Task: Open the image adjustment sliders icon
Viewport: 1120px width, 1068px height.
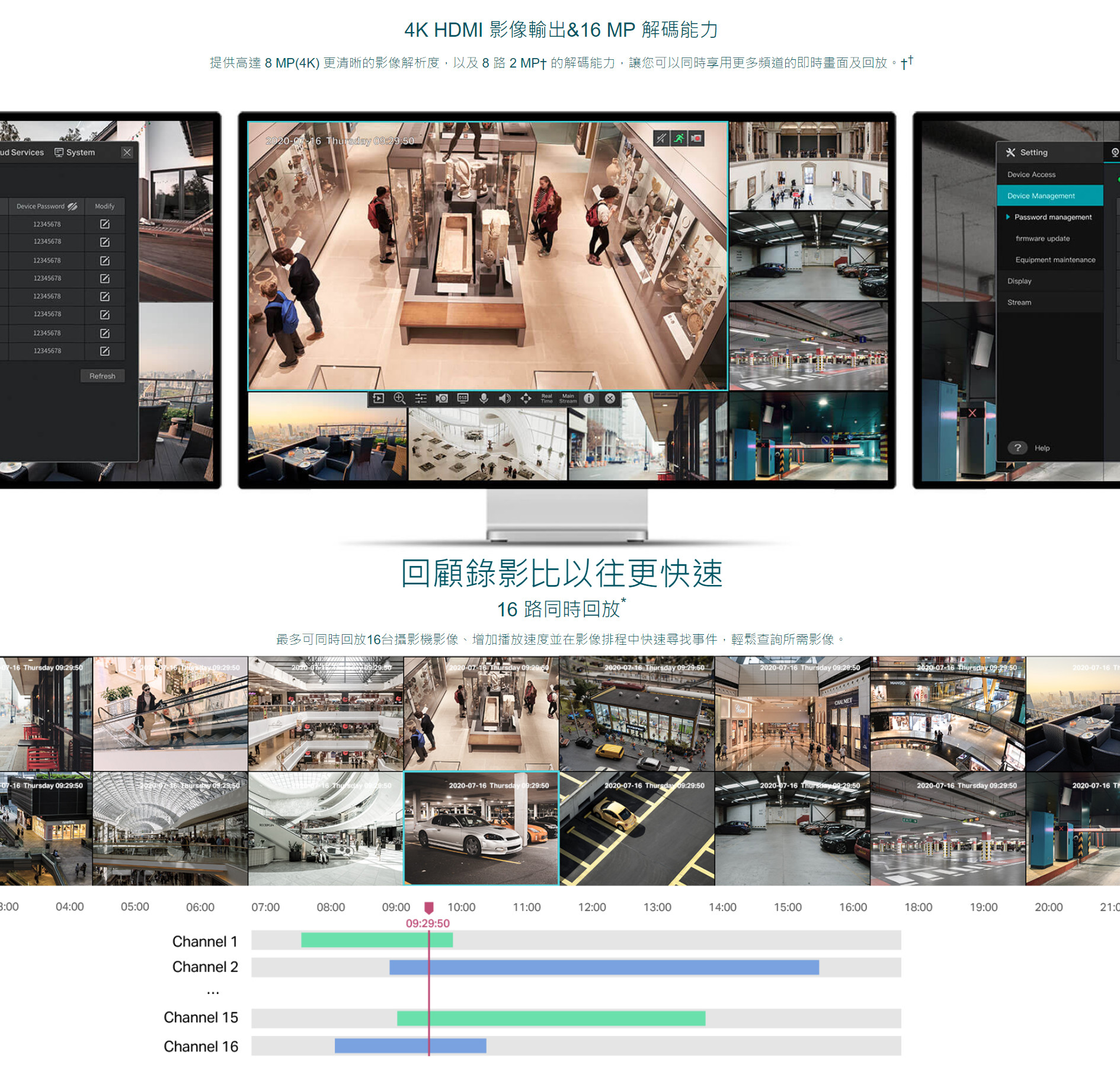Action: (x=421, y=398)
